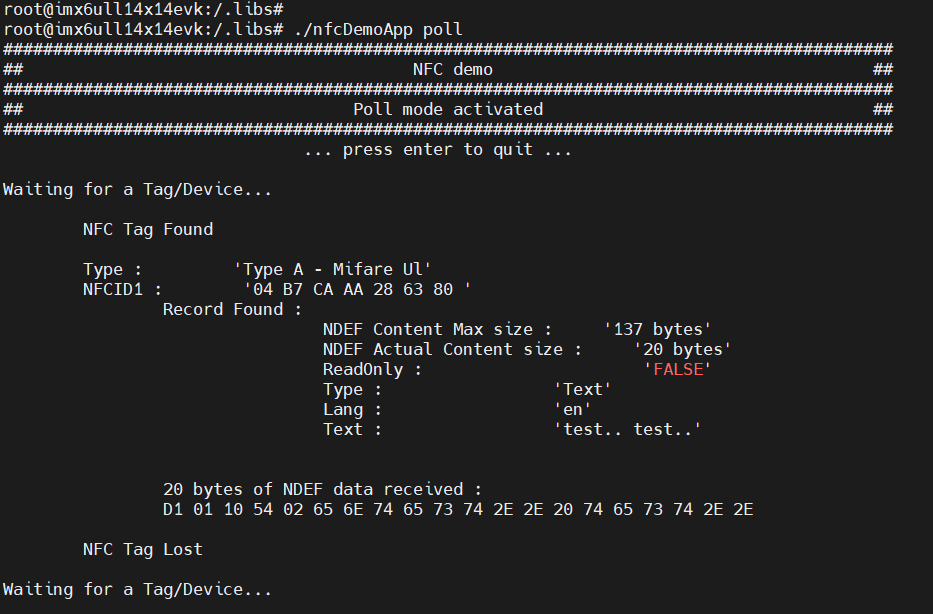Click the 'ReadOnly :' label
Viewport: 933px width, 614px height.
(x=372, y=369)
